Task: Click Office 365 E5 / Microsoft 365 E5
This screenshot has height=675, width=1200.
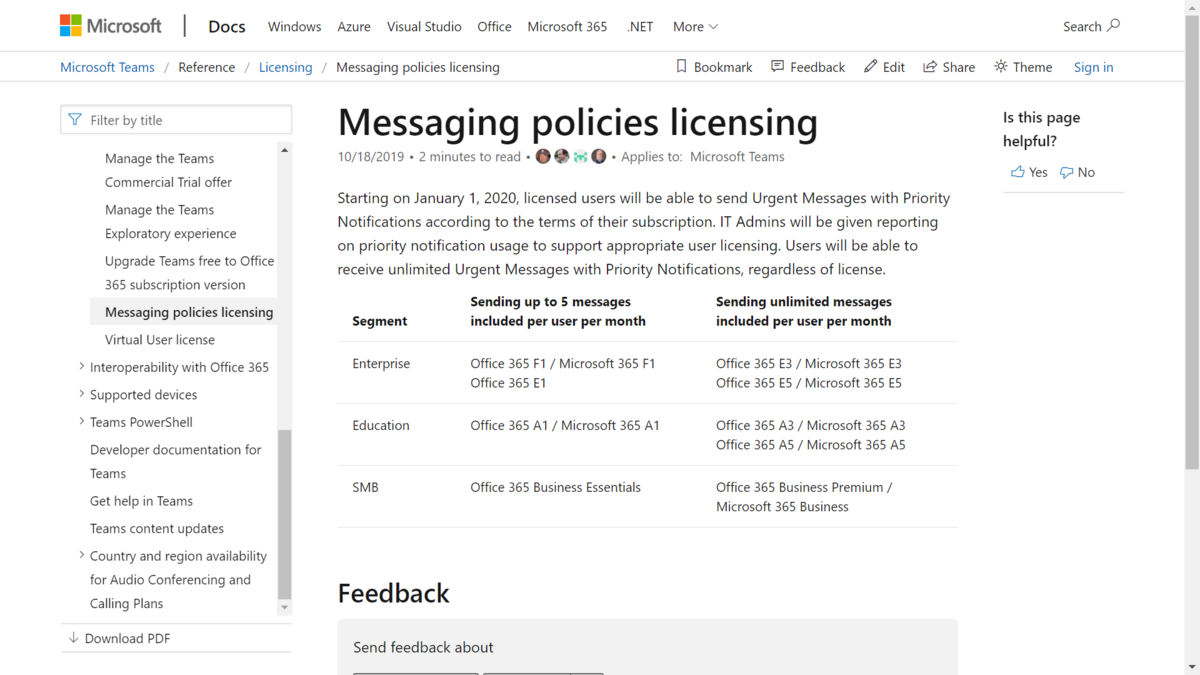Action: (809, 383)
